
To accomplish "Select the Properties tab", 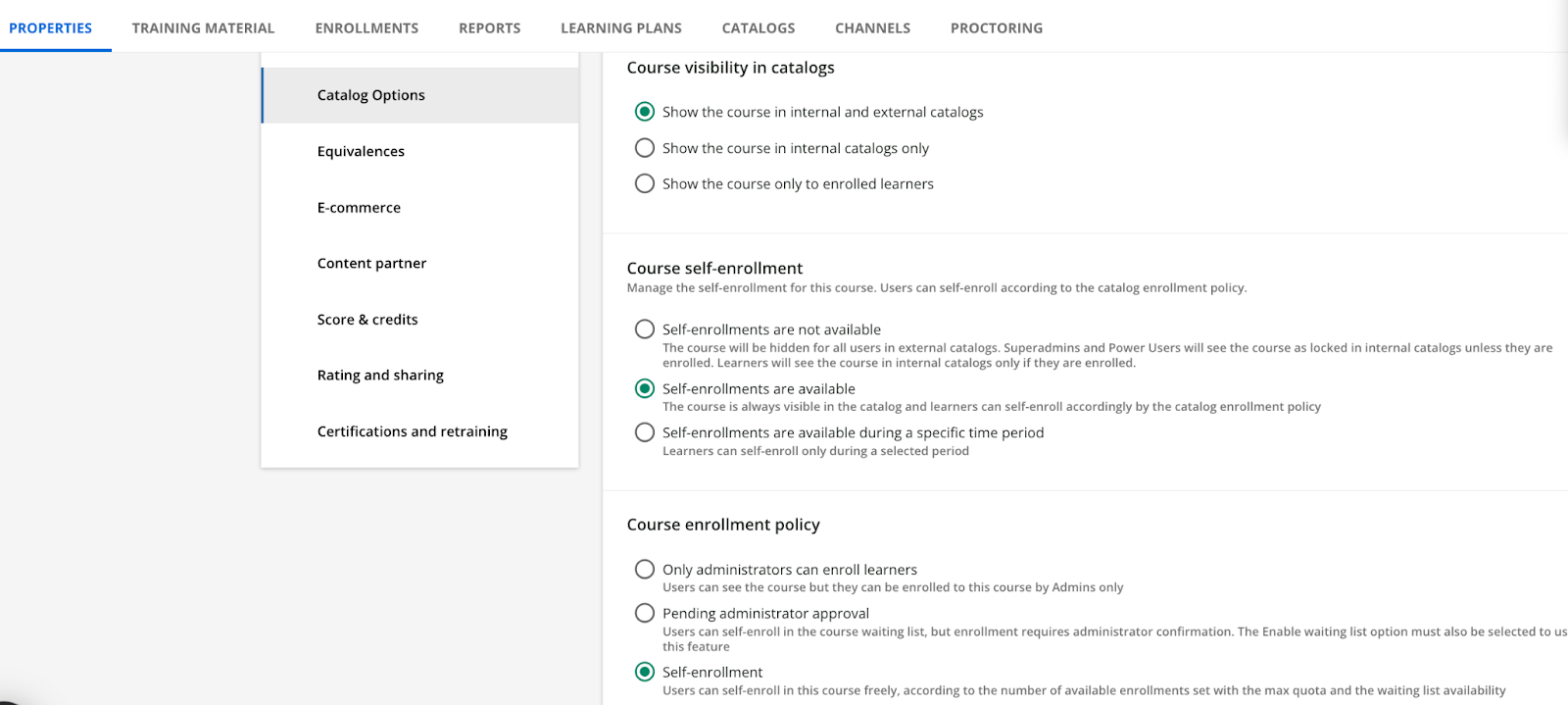I will coord(51,27).
